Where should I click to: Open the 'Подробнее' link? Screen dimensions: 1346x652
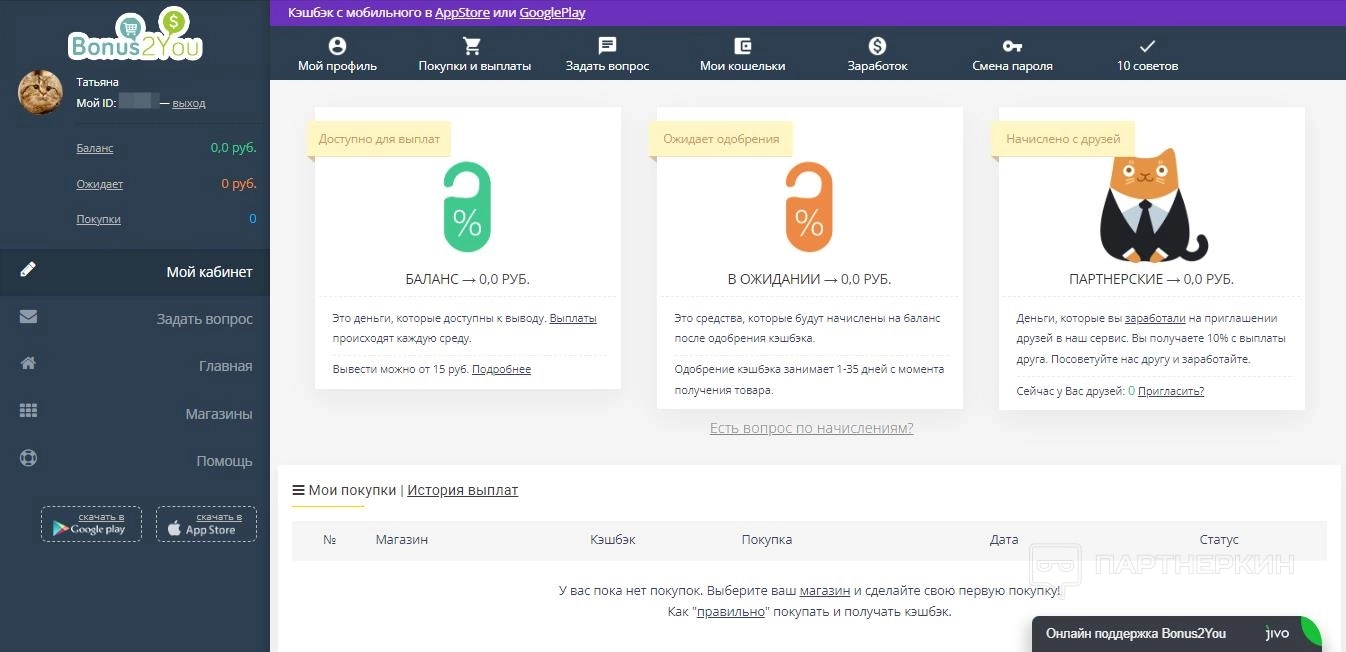pyautogui.click(x=501, y=369)
